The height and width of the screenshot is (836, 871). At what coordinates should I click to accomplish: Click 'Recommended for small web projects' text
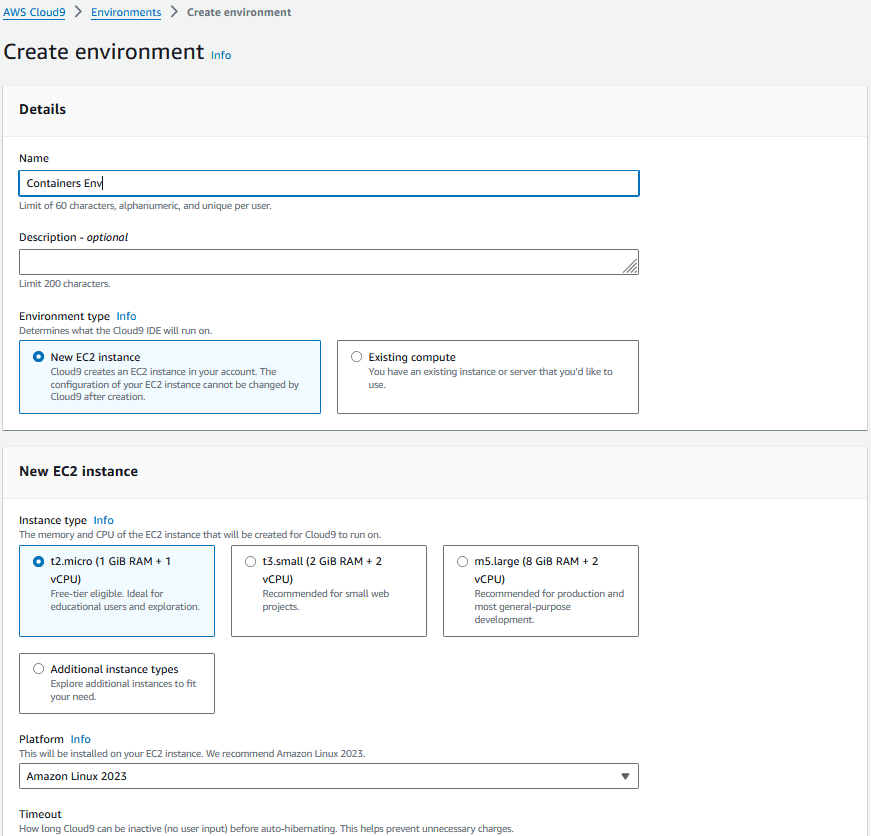click(x=326, y=600)
